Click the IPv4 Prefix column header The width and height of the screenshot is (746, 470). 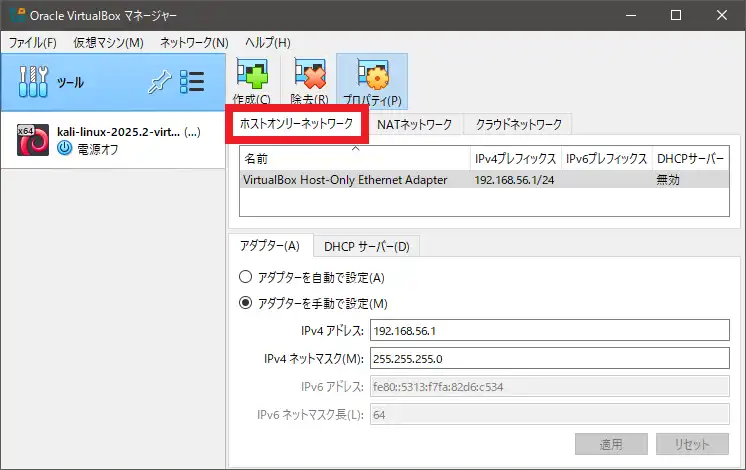[x=516, y=158]
